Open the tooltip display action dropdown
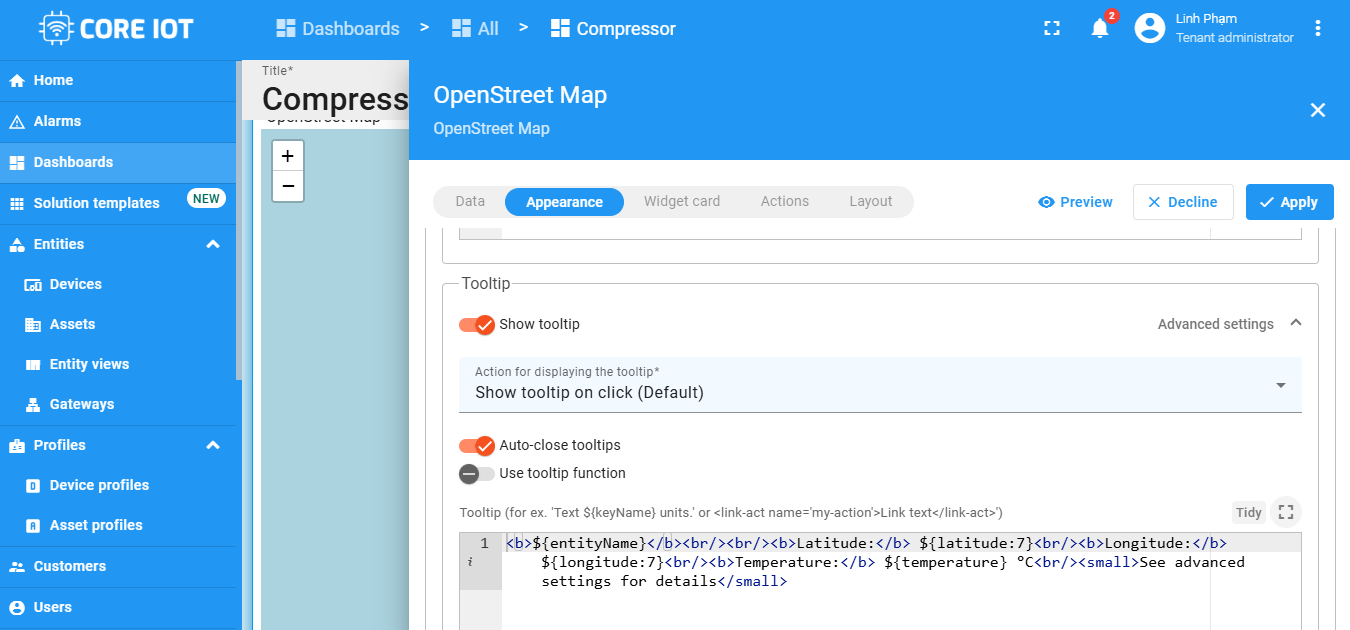 880,385
